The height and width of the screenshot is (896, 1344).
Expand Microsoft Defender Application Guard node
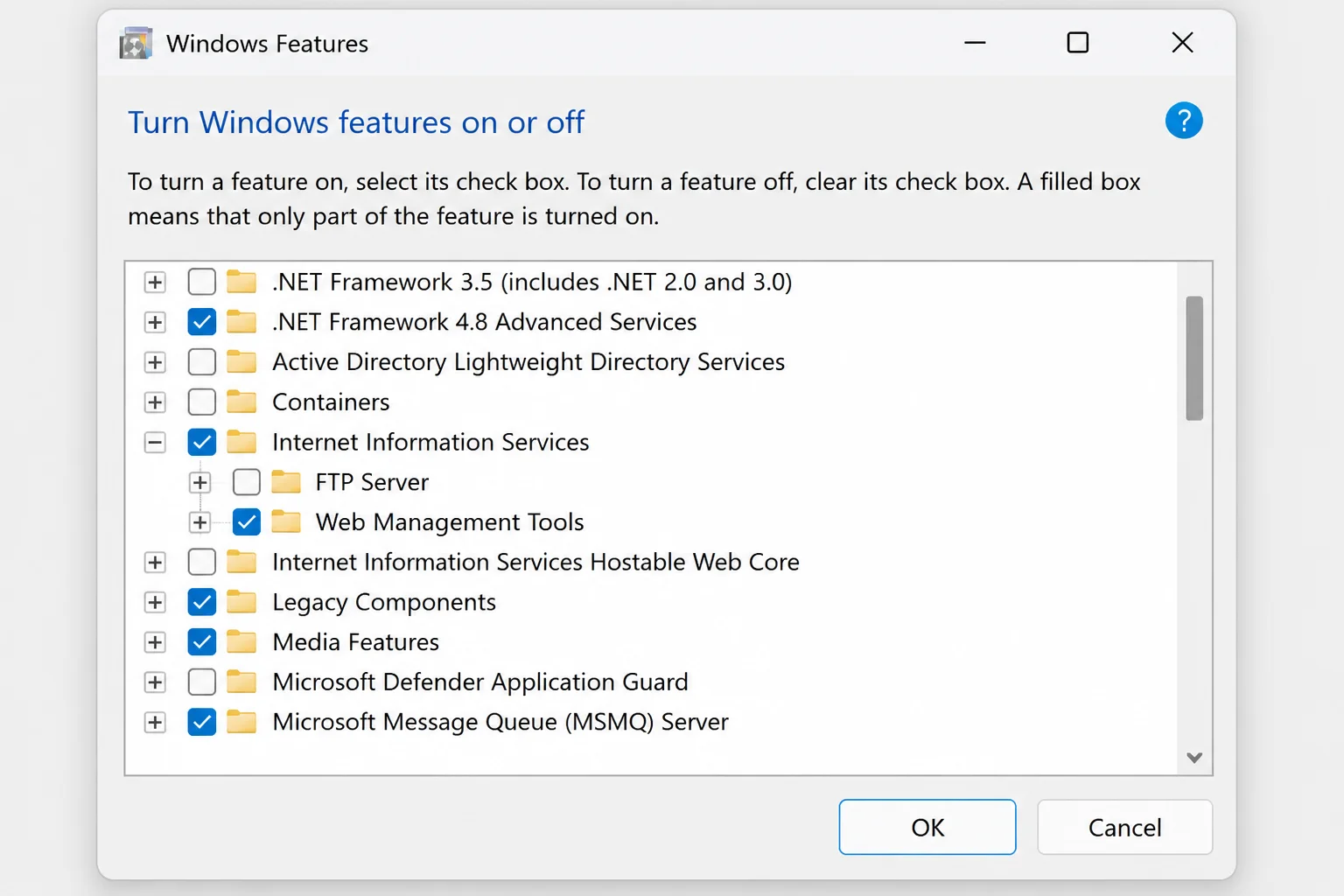coord(155,682)
